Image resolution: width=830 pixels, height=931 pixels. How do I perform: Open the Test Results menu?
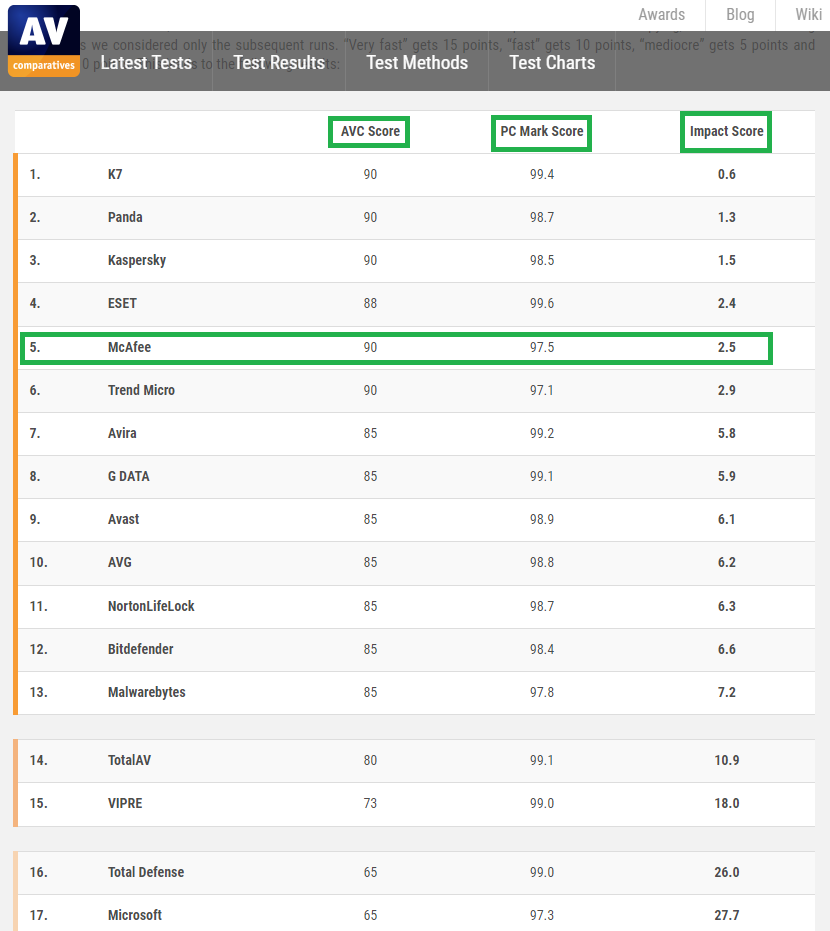click(279, 62)
